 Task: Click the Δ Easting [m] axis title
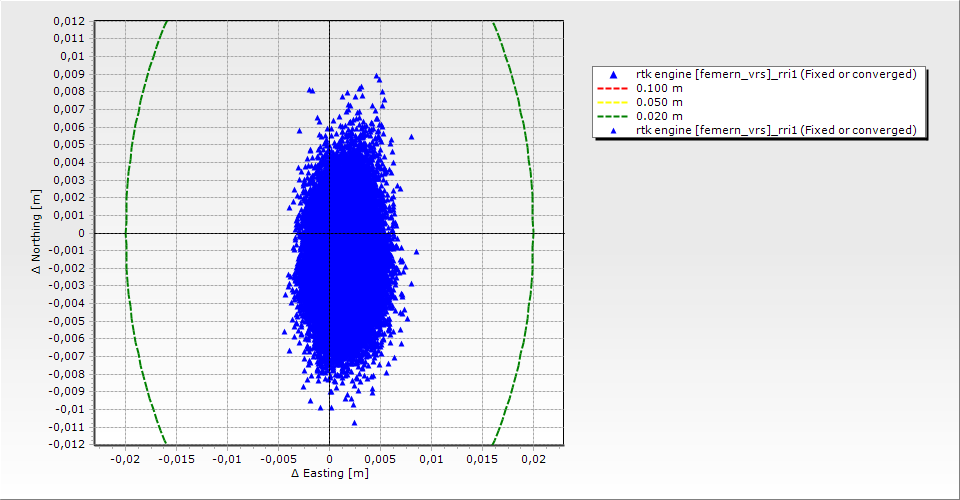click(x=329, y=473)
